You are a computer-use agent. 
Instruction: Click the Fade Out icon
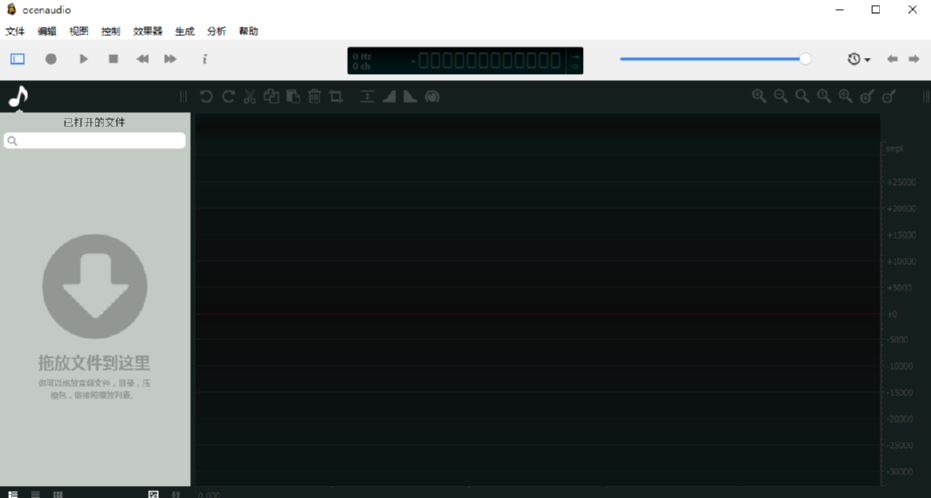pyautogui.click(x=410, y=97)
